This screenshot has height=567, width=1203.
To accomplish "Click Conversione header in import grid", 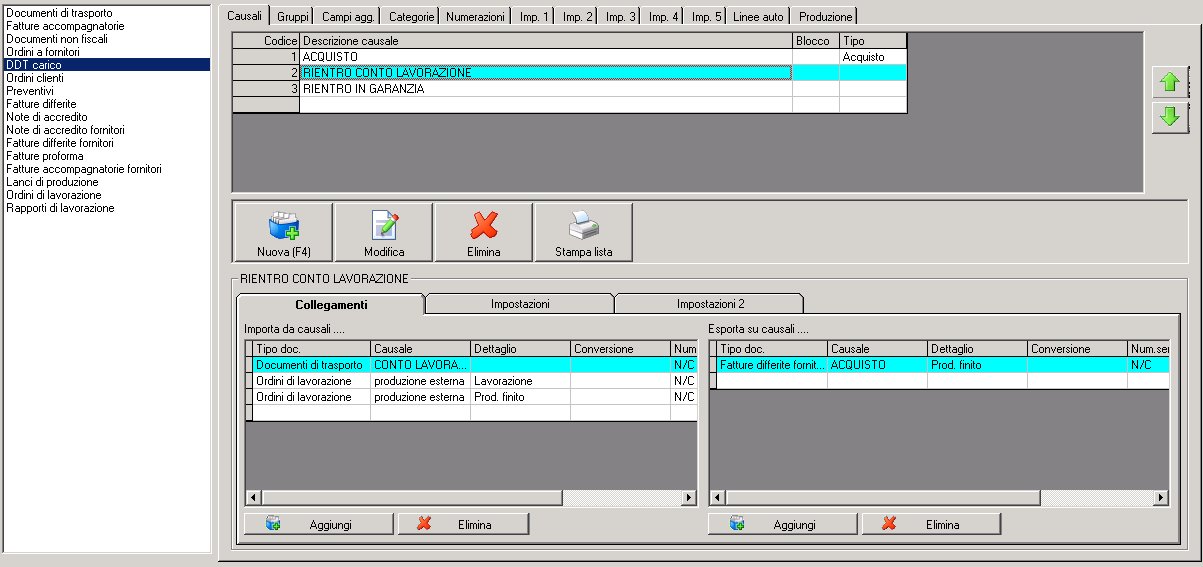I will click(620, 349).
